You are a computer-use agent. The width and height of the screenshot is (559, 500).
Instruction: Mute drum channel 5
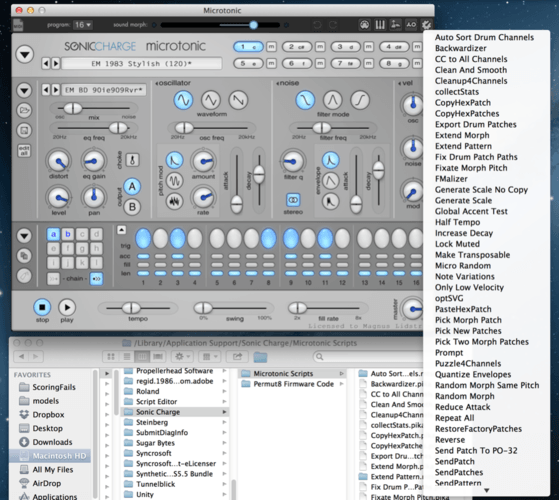click(271, 63)
